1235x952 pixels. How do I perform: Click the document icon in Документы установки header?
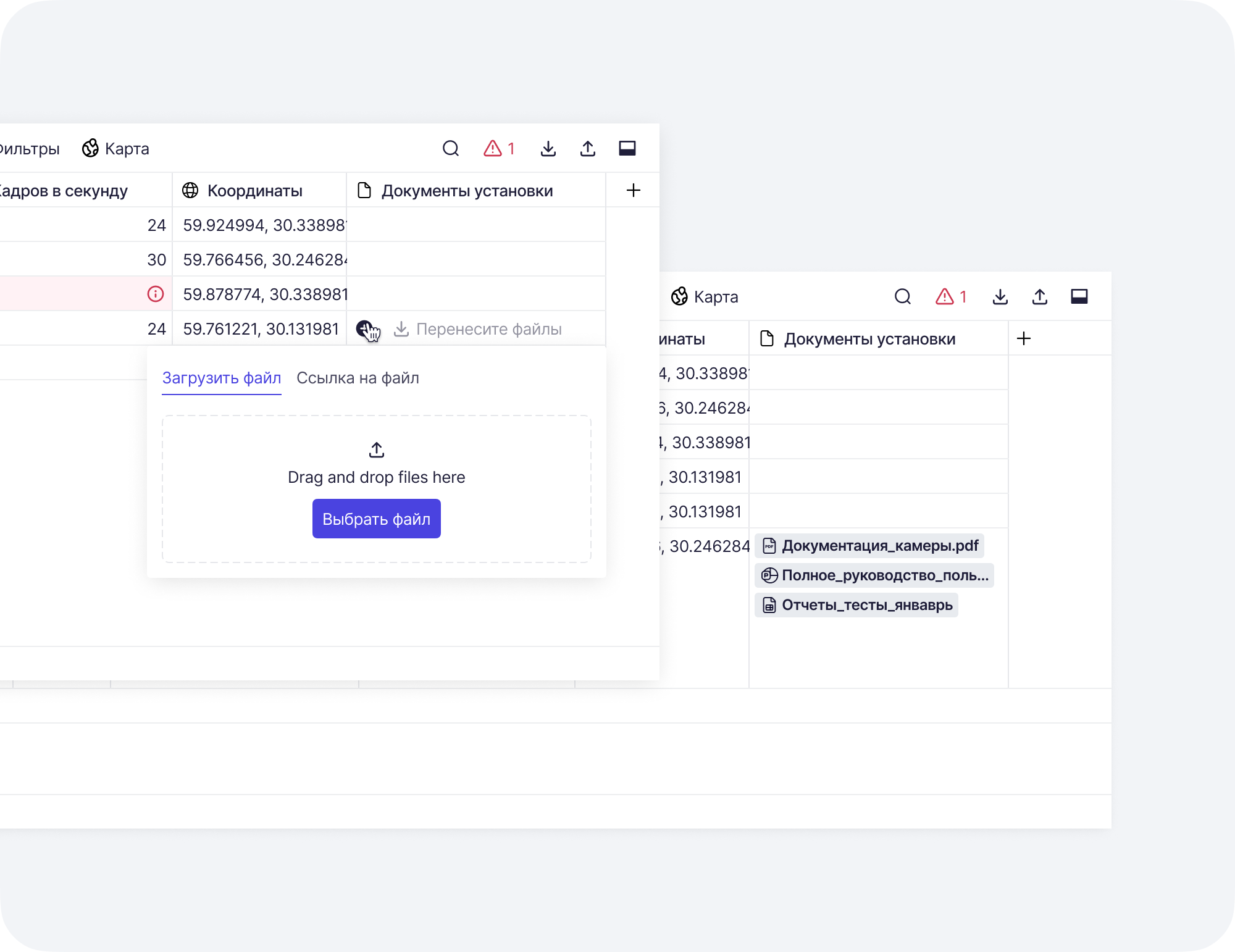[364, 190]
